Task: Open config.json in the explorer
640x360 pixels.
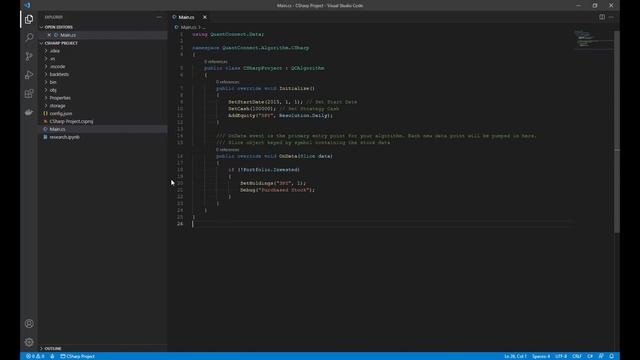Action: (x=60, y=113)
